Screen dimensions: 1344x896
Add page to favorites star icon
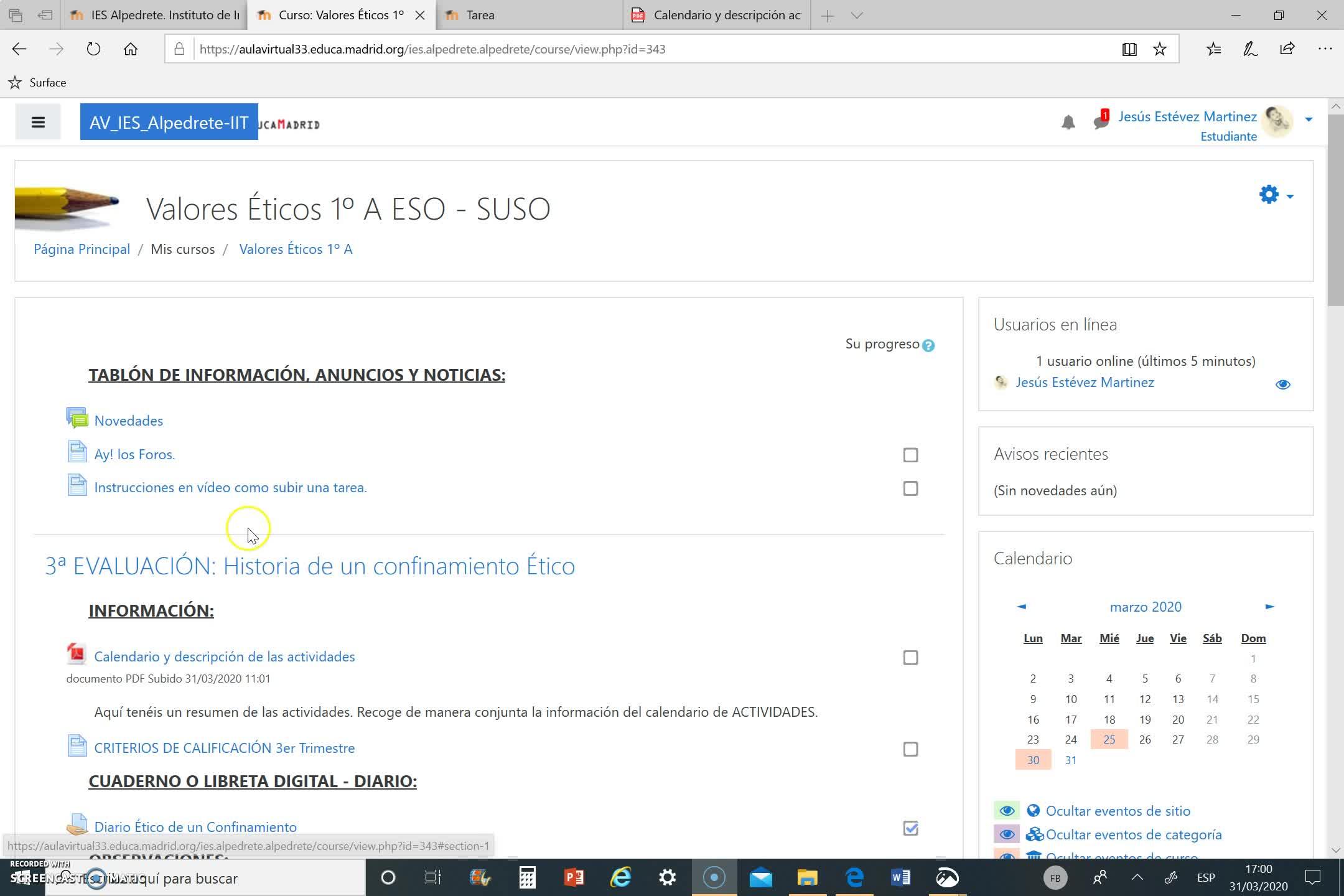(x=1160, y=49)
